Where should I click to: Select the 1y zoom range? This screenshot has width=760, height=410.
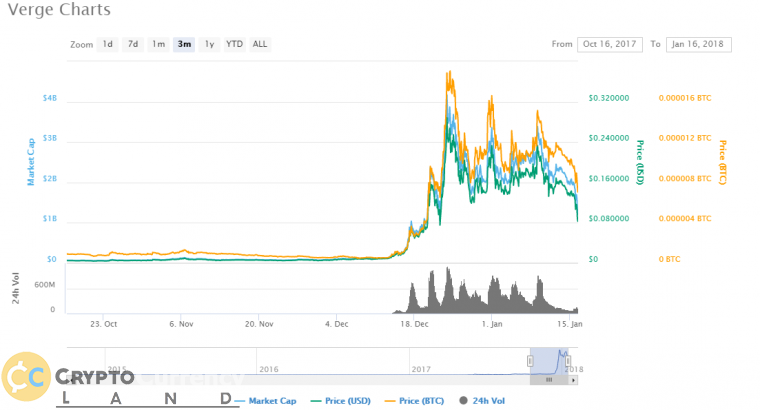pyautogui.click(x=209, y=44)
